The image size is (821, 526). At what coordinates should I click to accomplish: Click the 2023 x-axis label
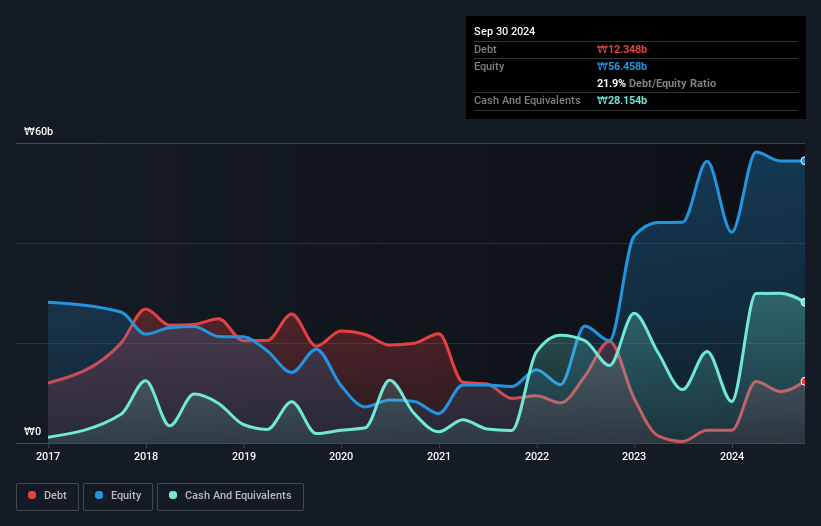[634, 456]
